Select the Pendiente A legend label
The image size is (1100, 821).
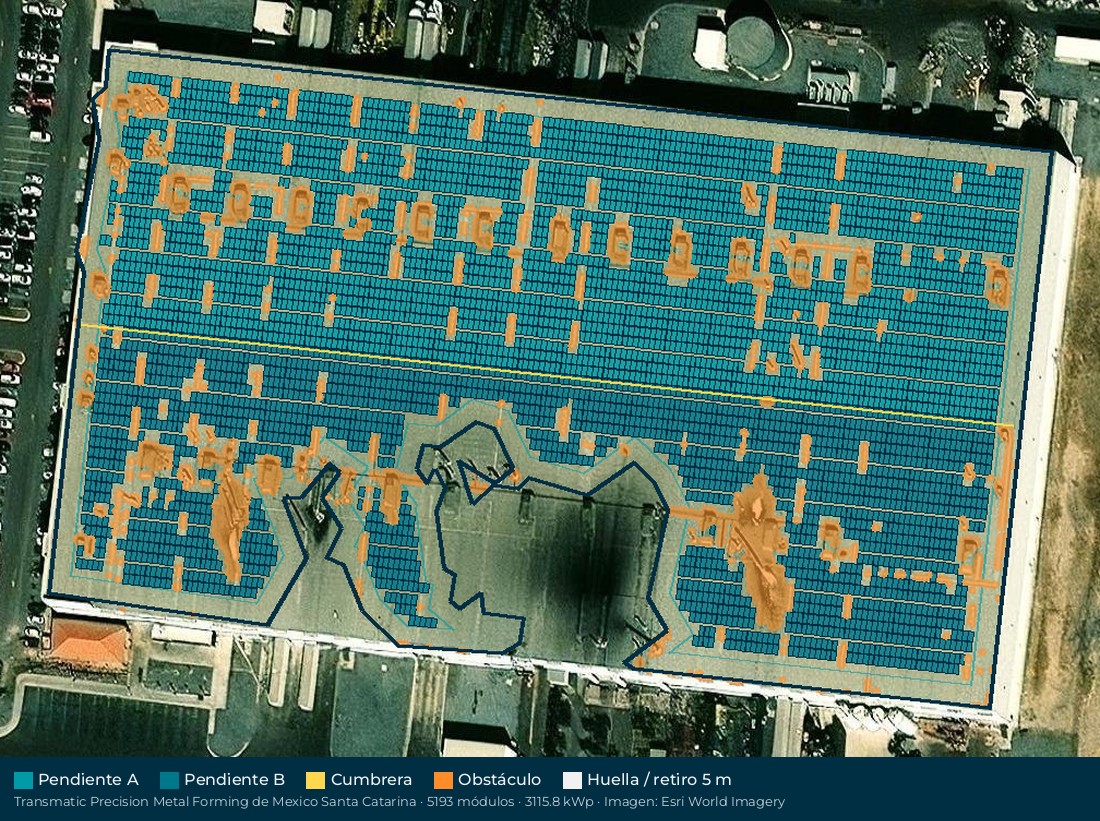[x=88, y=780]
